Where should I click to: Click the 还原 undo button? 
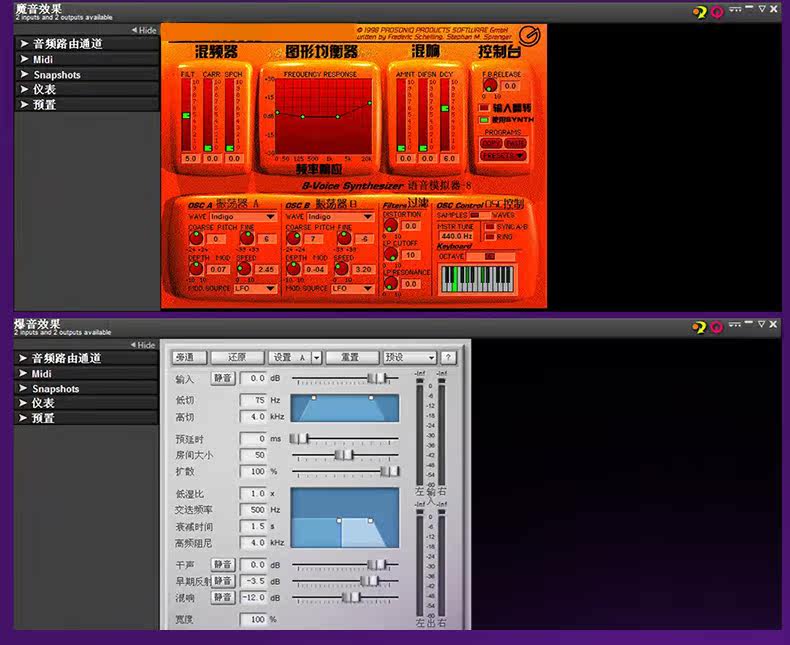coord(237,357)
